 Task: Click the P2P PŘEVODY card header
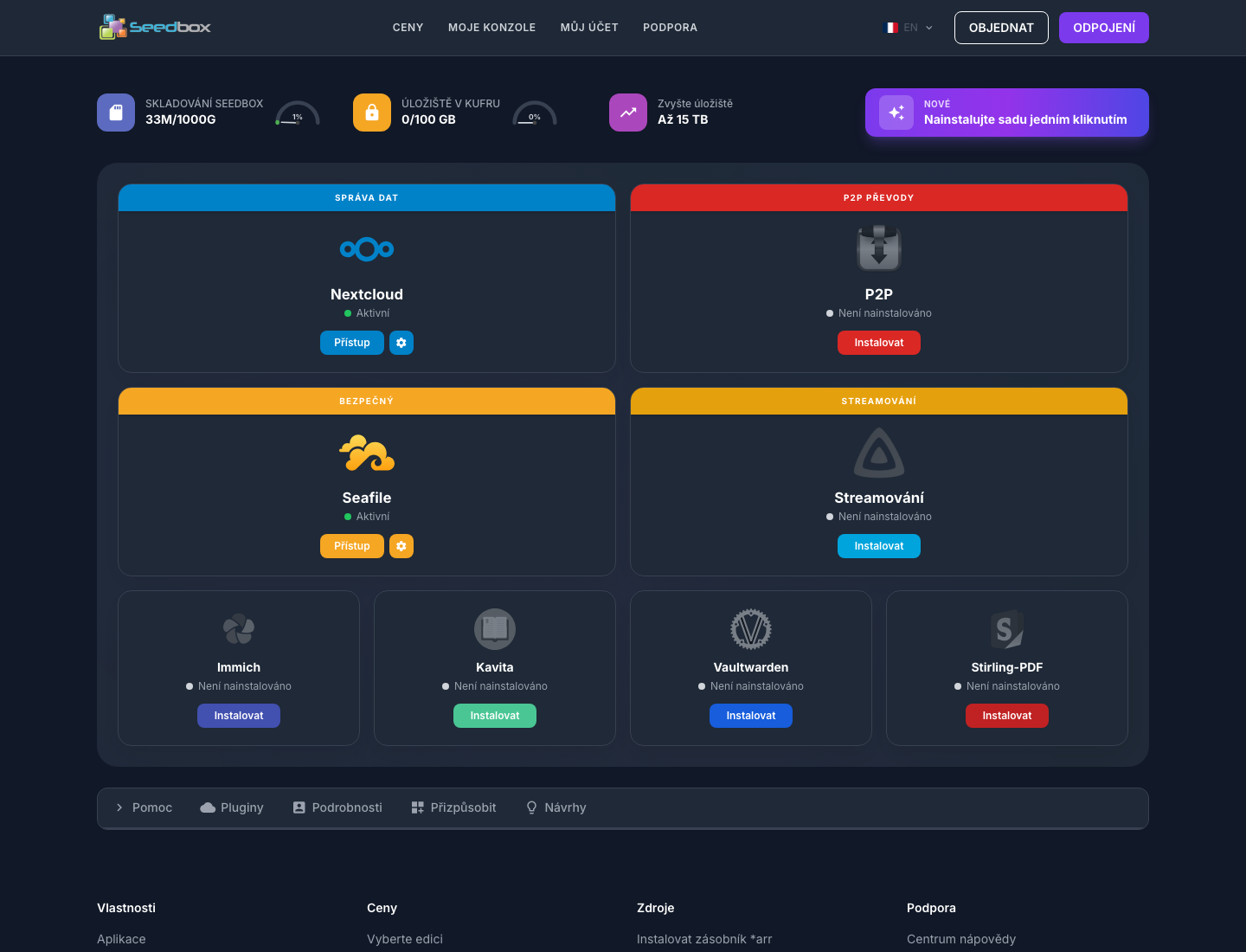tap(879, 198)
